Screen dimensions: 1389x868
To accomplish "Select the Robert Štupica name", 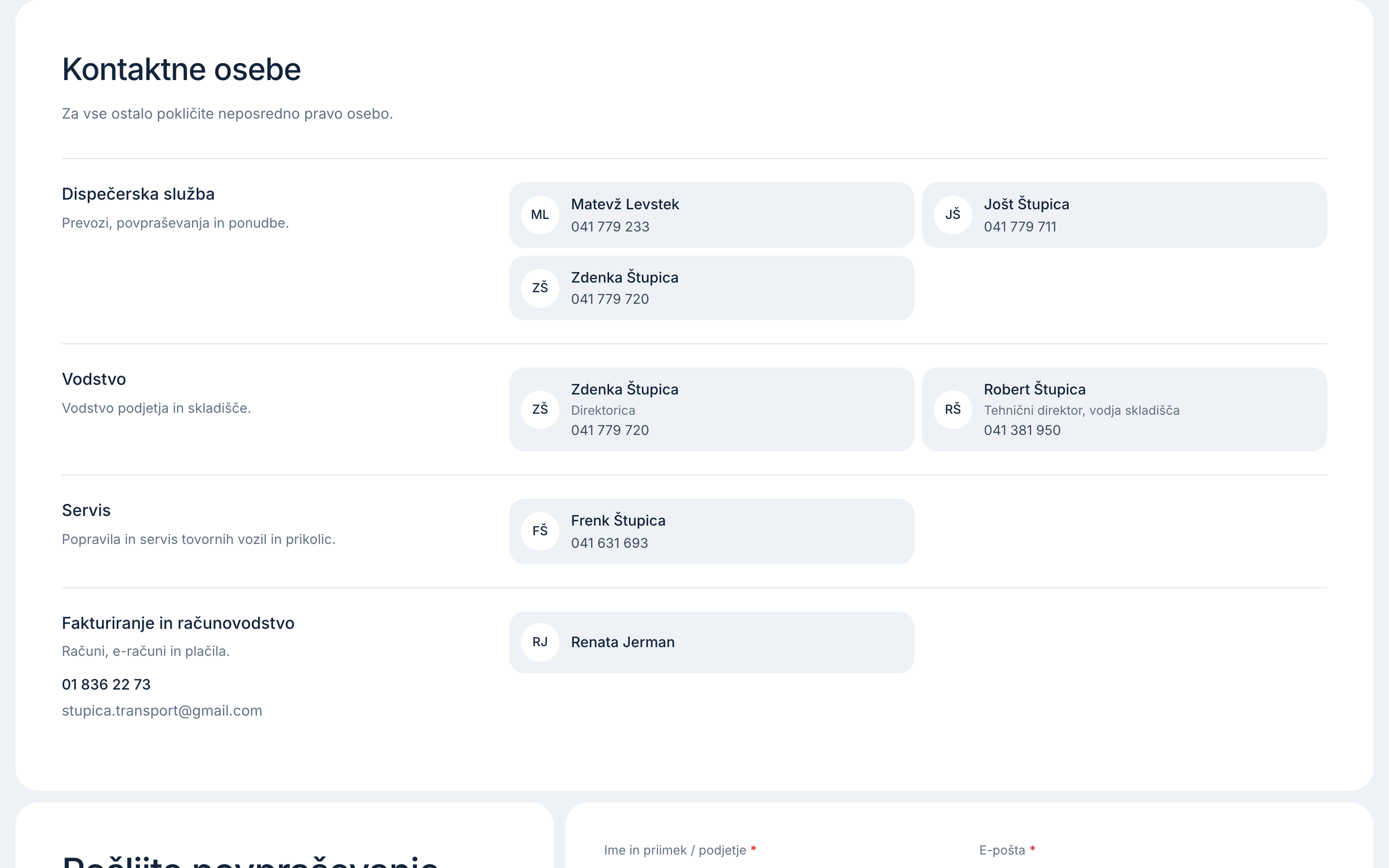I will point(1035,389).
